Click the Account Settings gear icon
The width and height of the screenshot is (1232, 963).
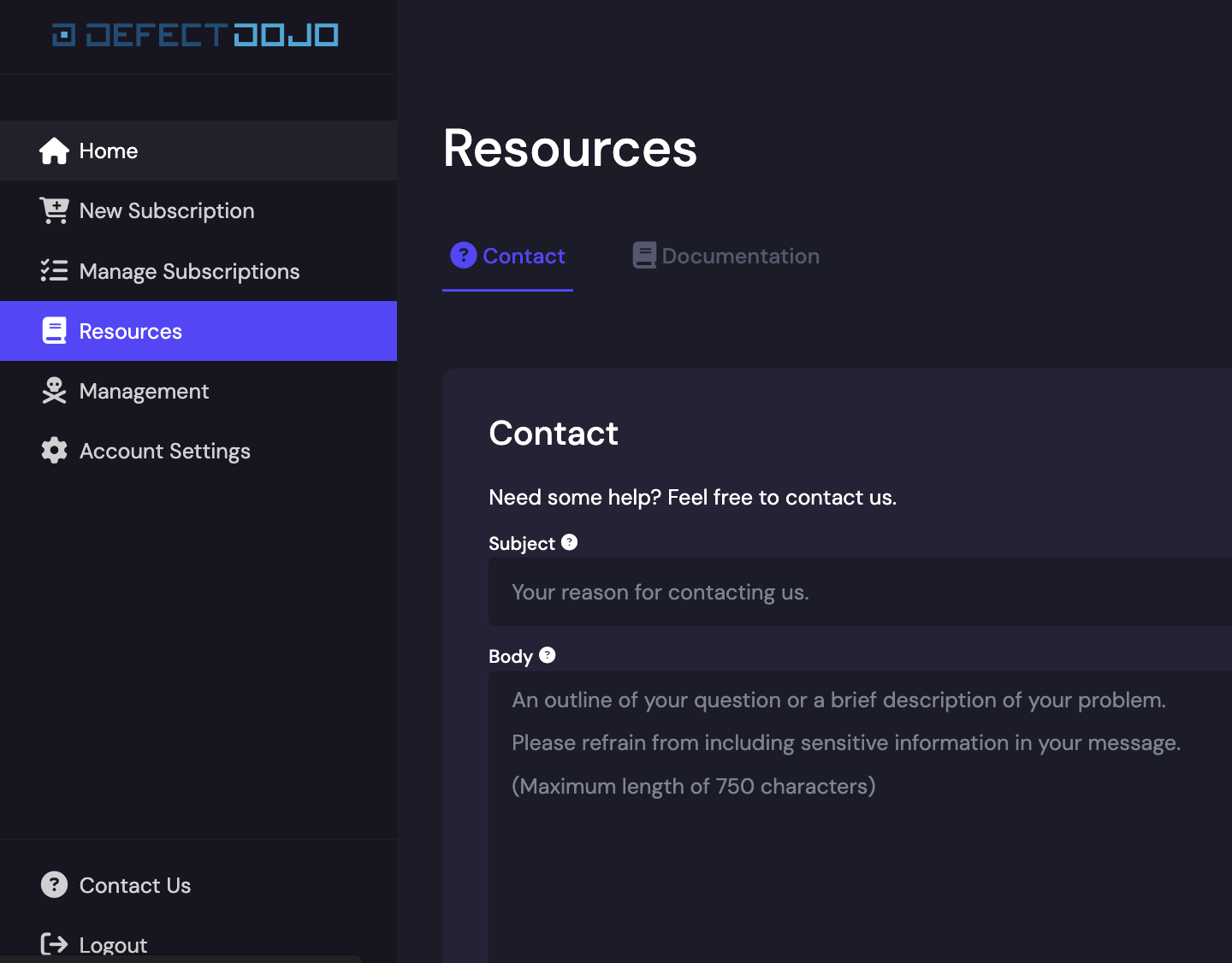click(54, 451)
